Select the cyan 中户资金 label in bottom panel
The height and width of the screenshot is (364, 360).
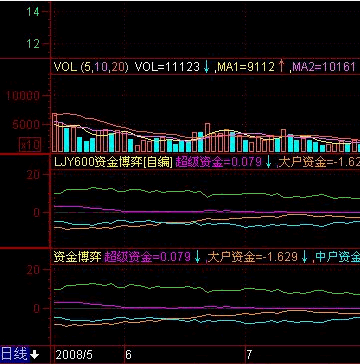337,257
